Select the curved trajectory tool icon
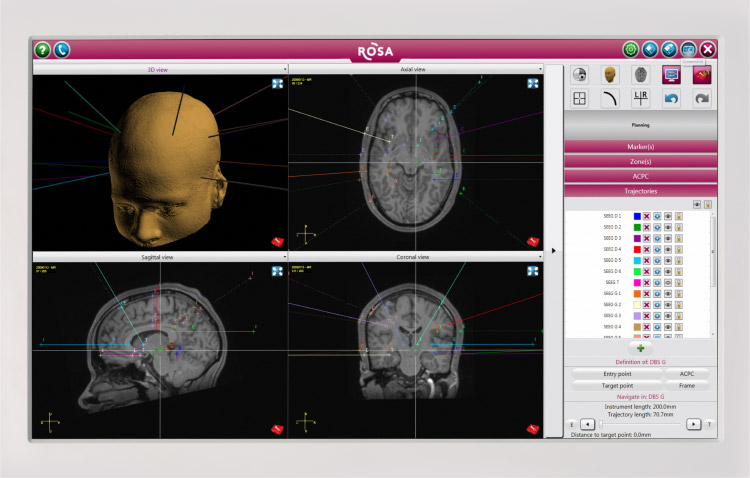This screenshot has width=750, height=478. (608, 98)
